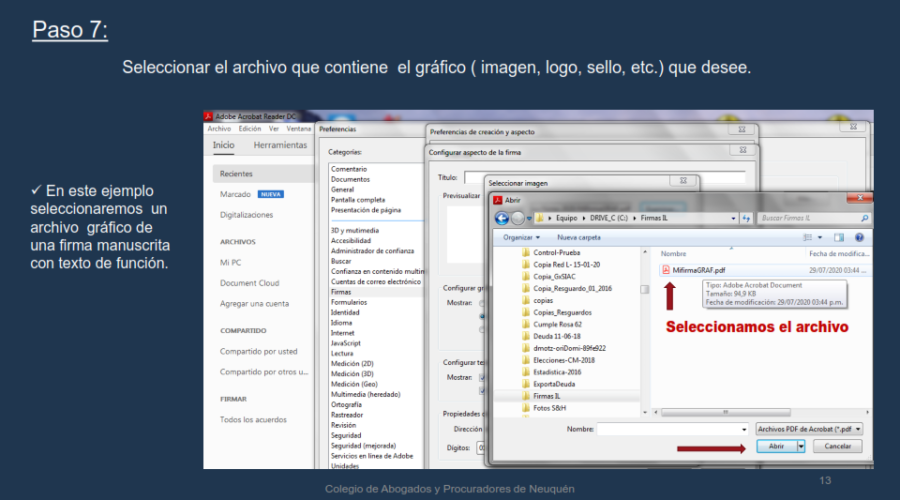Click the PDF icon of MifirmaGRAF.pdf
This screenshot has width=900, height=500.
(x=666, y=270)
